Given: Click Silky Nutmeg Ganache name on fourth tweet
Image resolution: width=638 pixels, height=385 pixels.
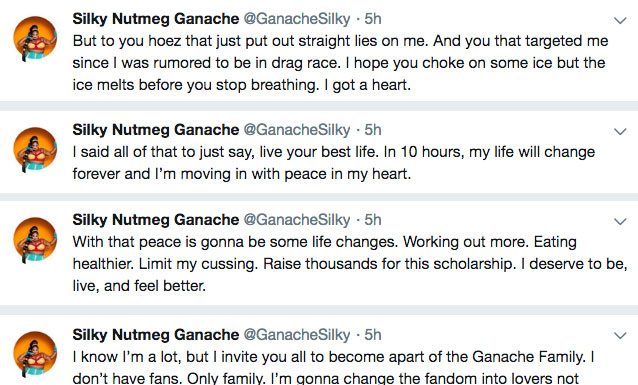Looking at the screenshot, I should pyautogui.click(x=156, y=335).
